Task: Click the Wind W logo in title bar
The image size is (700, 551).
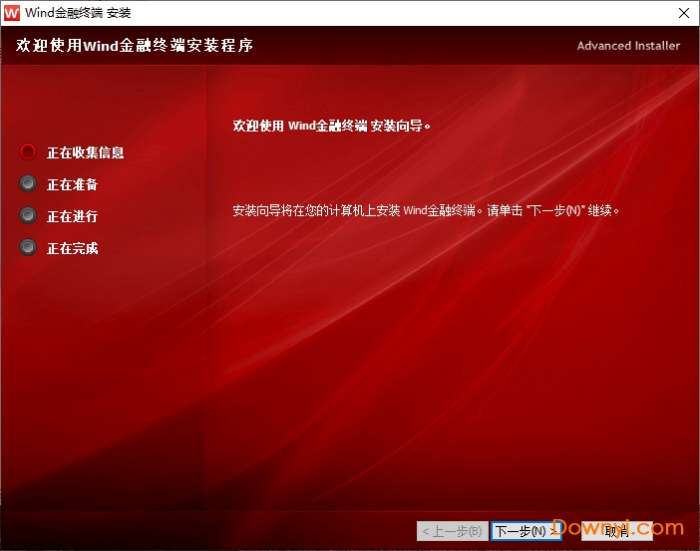Action: click(x=11, y=13)
